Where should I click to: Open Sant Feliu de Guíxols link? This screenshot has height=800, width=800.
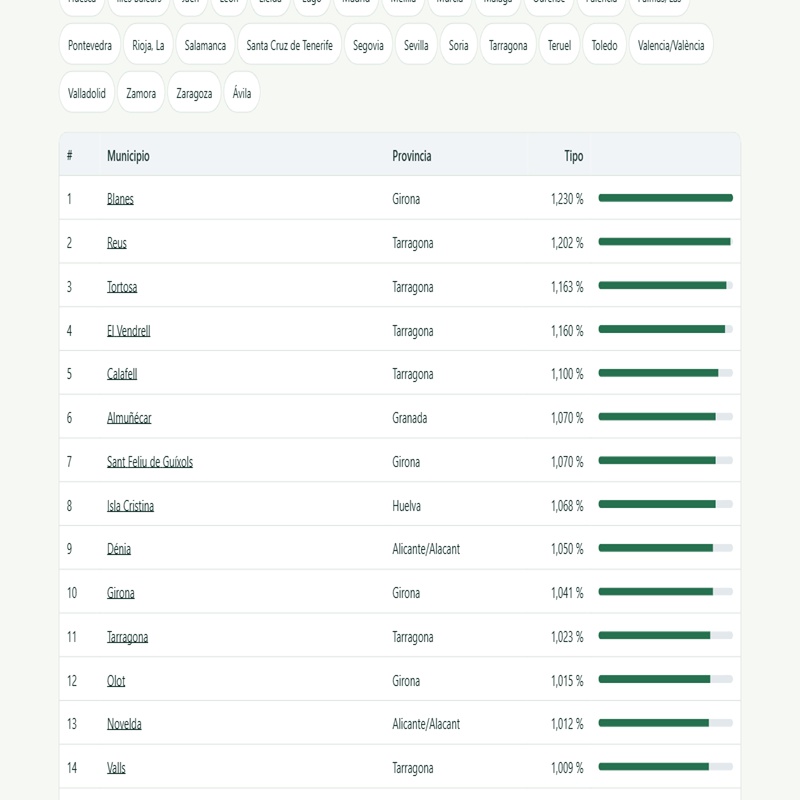pos(150,462)
